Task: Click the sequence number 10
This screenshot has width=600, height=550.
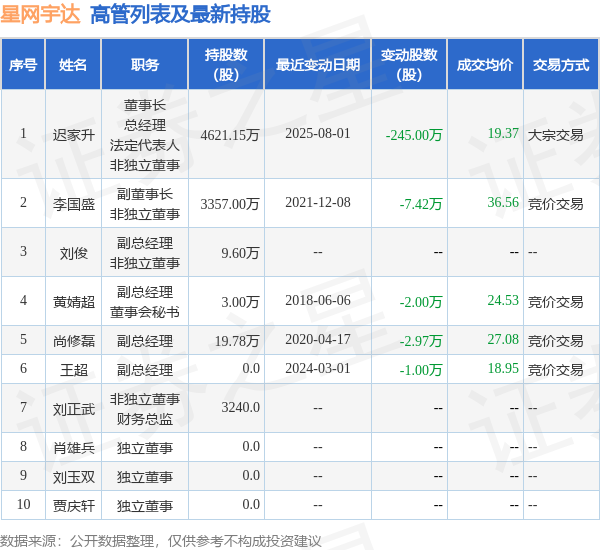Action: click(x=23, y=504)
